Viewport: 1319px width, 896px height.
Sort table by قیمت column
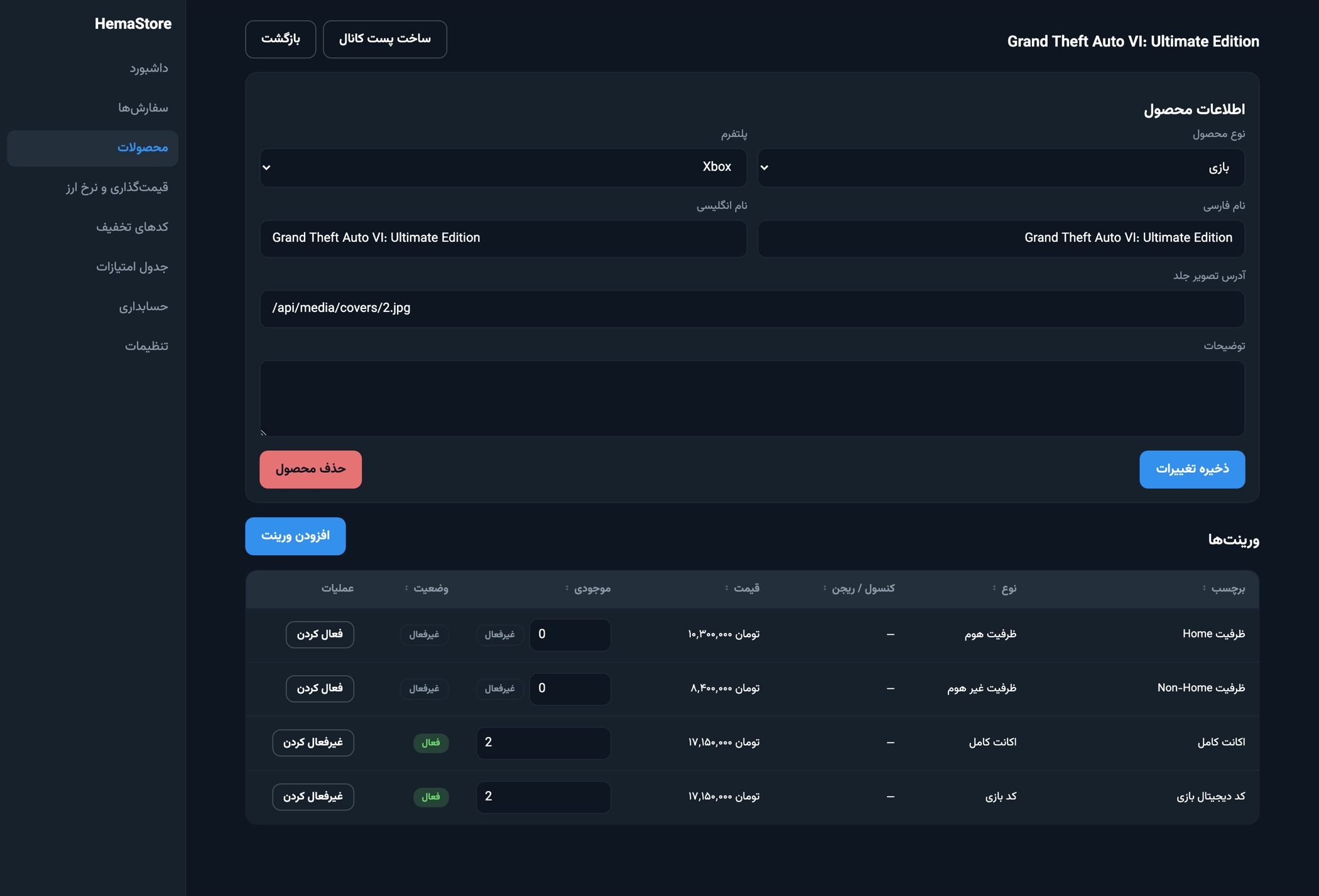pos(742,588)
